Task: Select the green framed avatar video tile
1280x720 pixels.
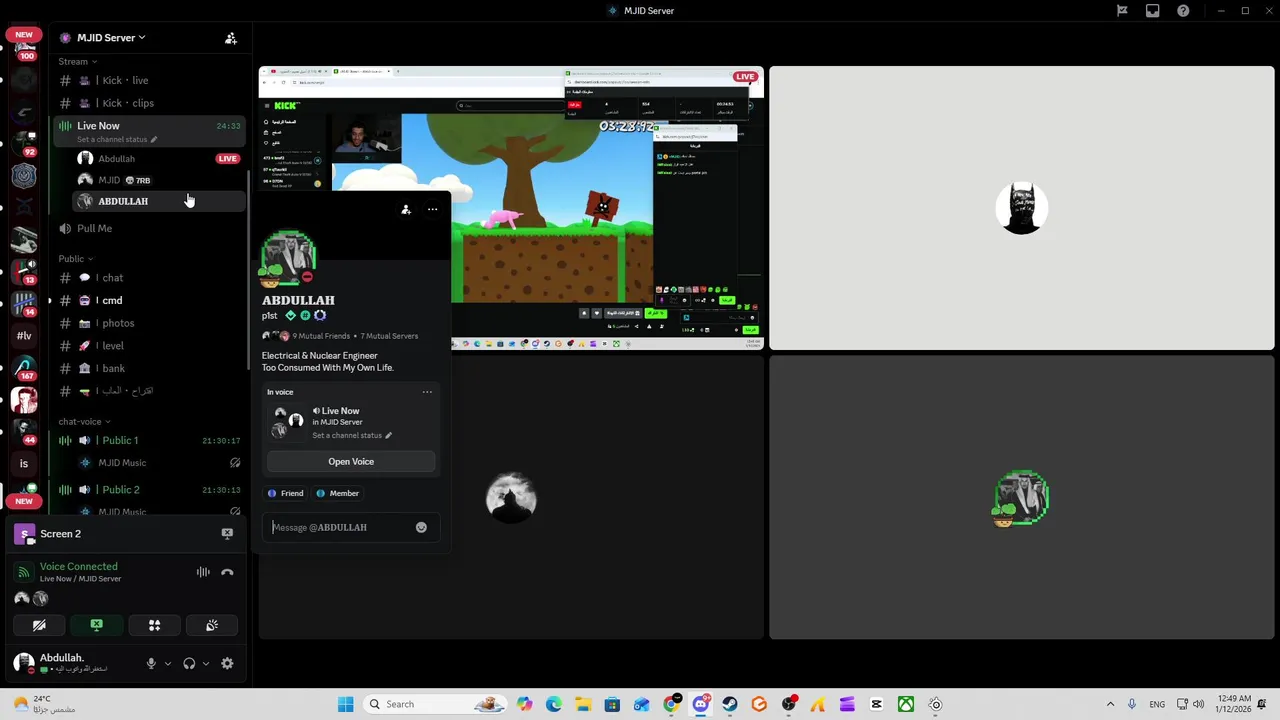Action: [1022, 497]
